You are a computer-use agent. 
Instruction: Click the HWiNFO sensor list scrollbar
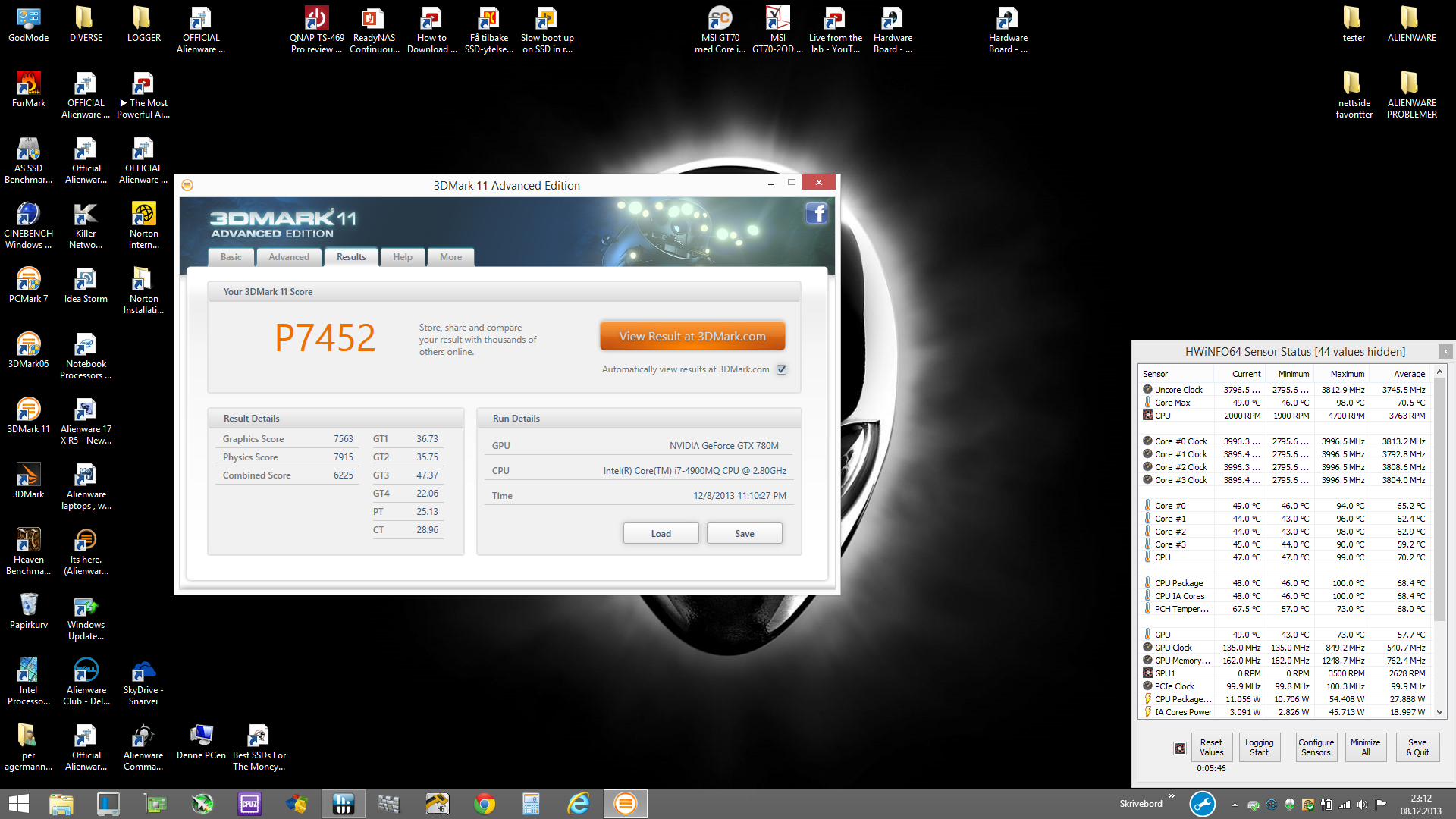tap(1439, 500)
